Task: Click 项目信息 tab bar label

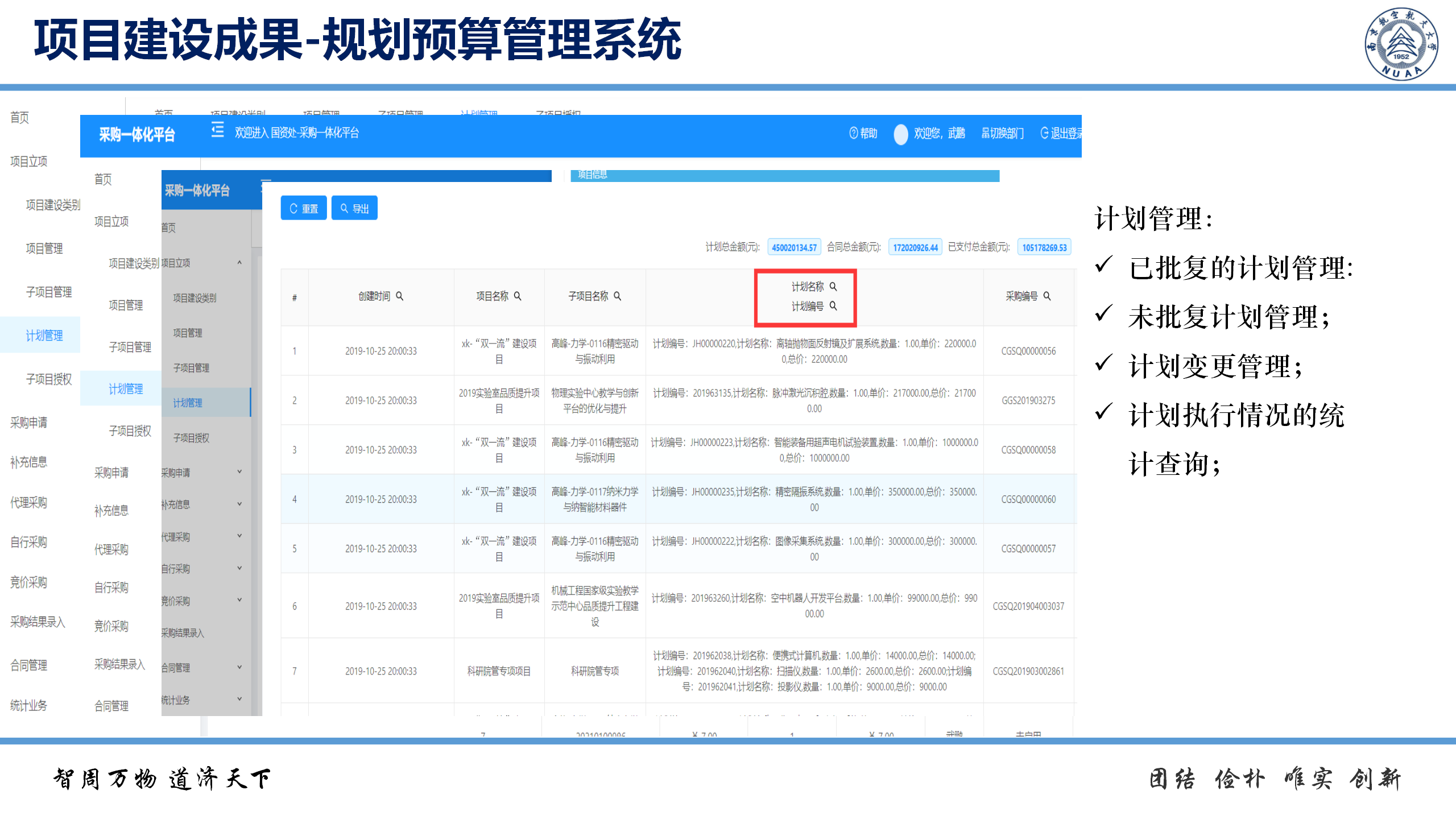Action: click(592, 175)
